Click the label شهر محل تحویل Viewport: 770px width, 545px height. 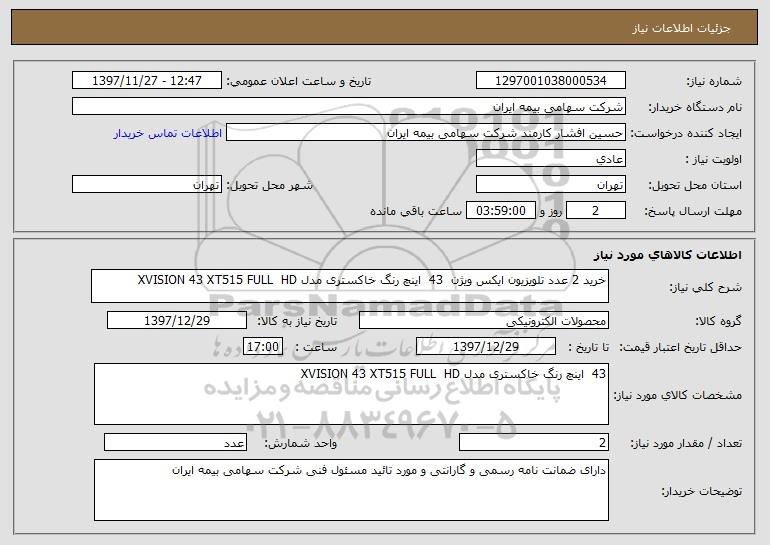(269, 186)
